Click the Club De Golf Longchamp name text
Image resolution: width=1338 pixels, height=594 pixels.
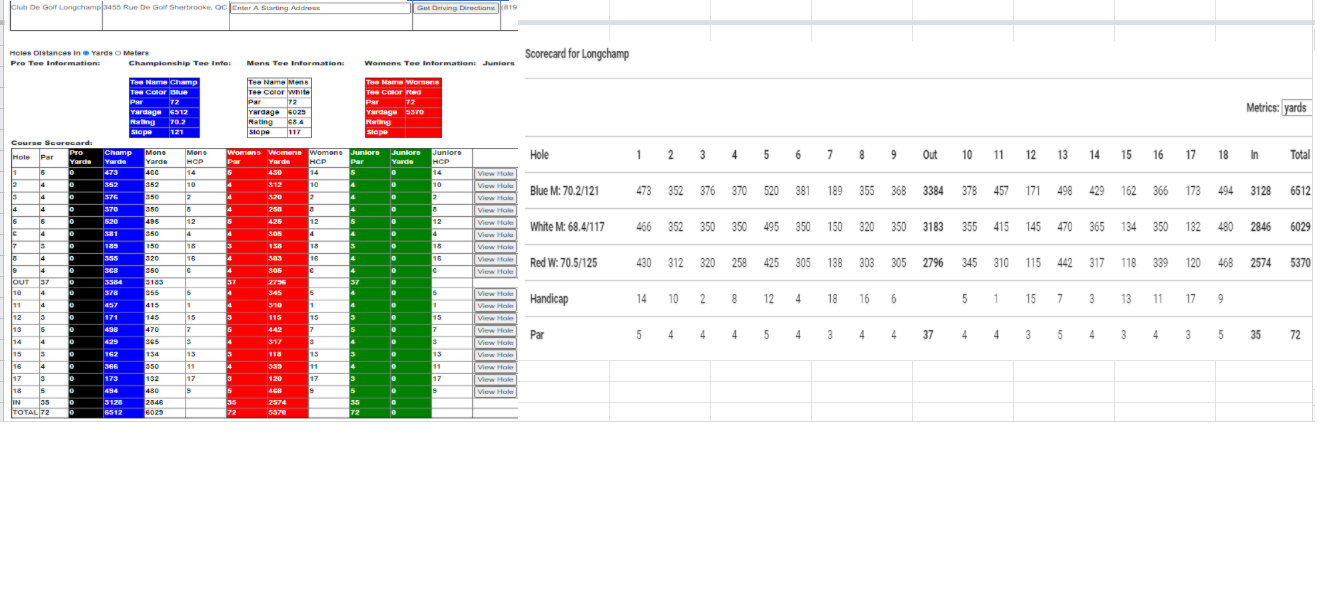[x=56, y=7]
